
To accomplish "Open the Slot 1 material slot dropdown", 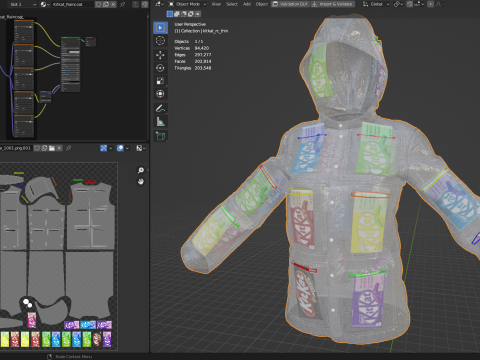I will click(x=23, y=4).
